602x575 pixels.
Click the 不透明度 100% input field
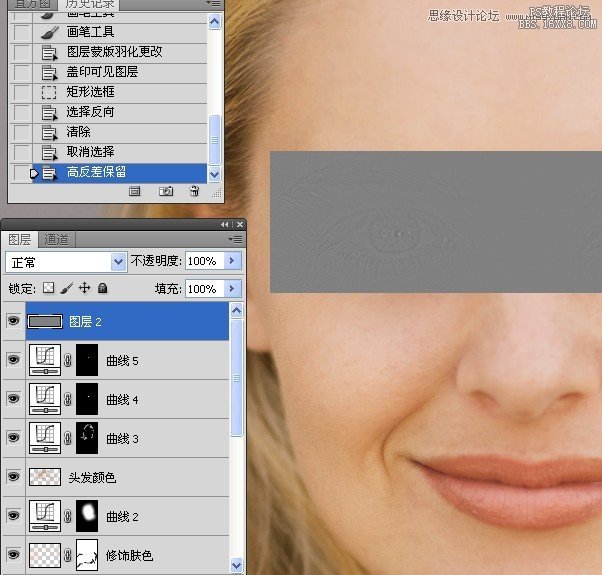pyautogui.click(x=205, y=261)
